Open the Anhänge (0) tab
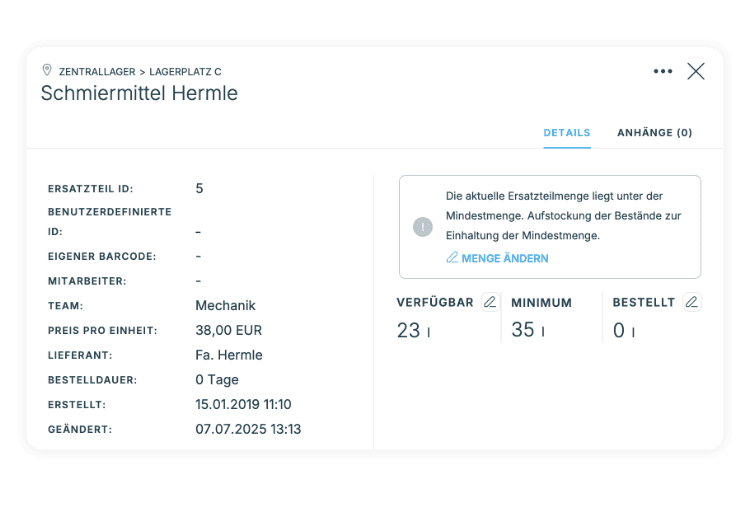The image size is (750, 519). [654, 133]
